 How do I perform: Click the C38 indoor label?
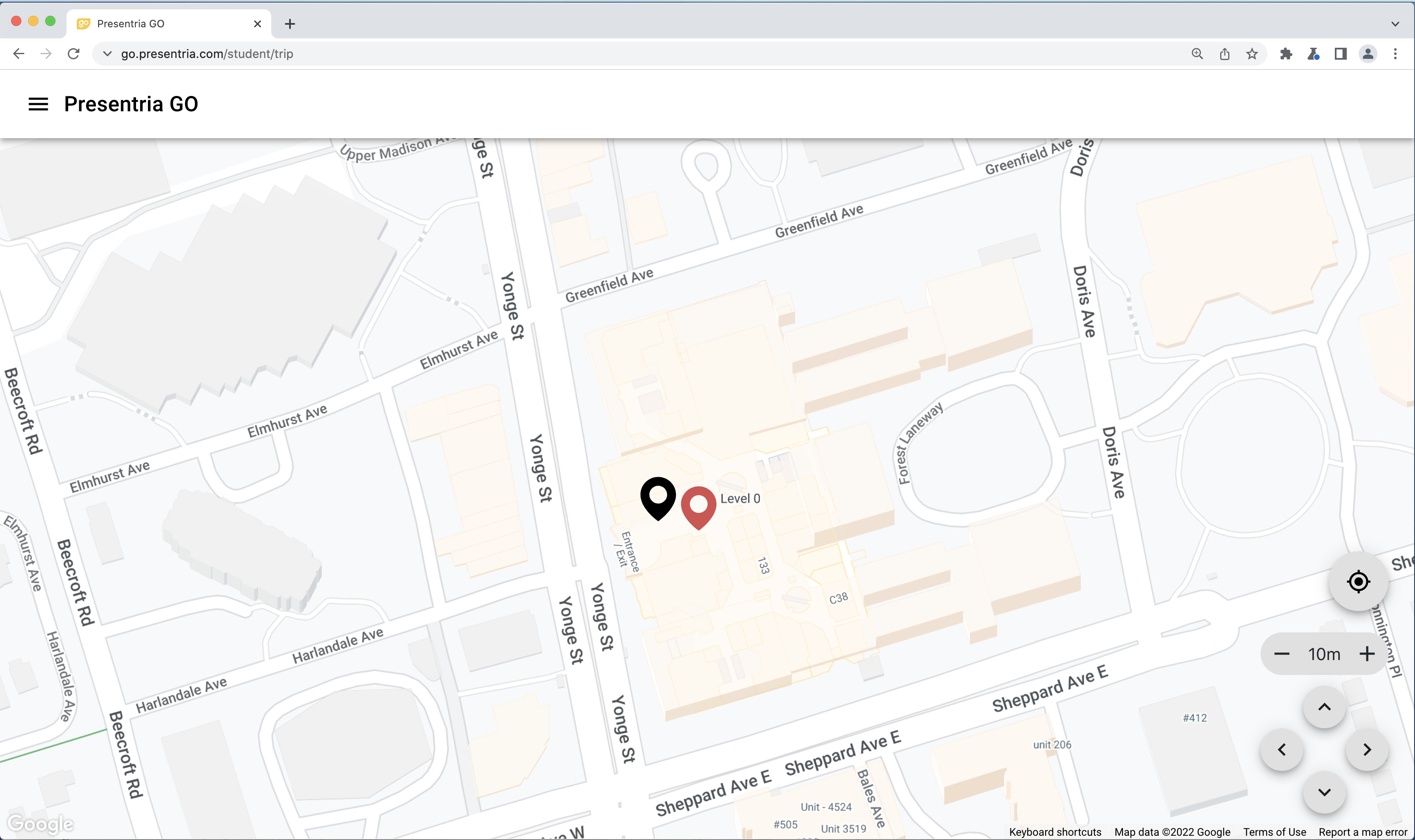(838, 598)
